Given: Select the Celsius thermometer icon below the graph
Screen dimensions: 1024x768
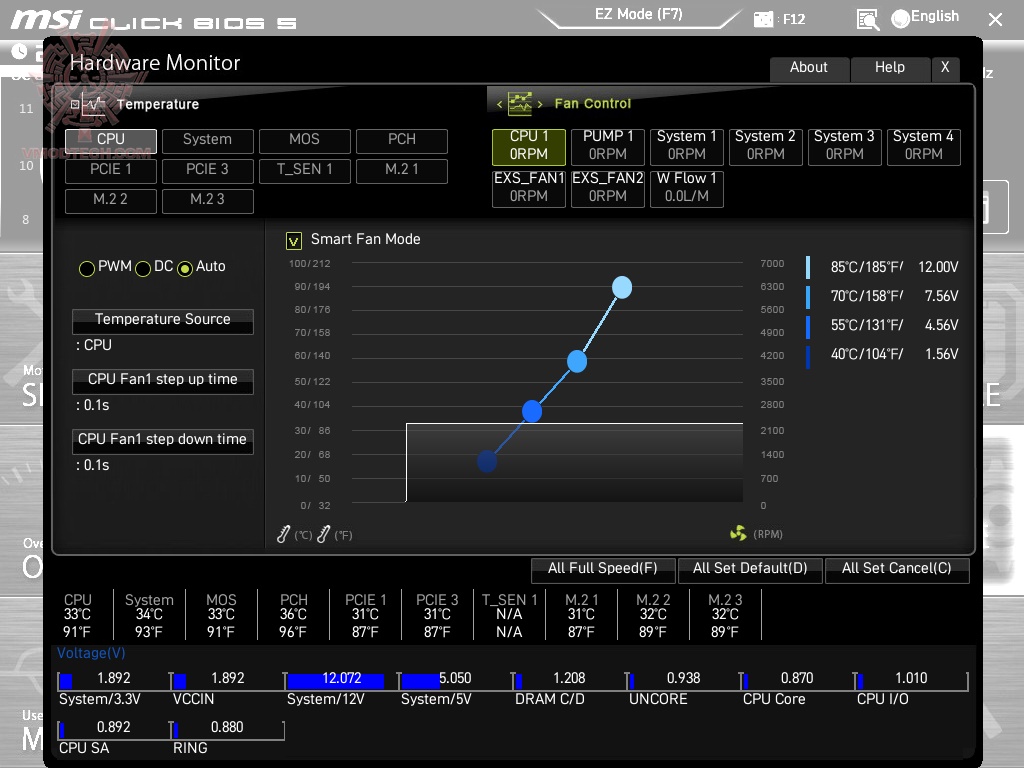Looking at the screenshot, I should (x=282, y=533).
